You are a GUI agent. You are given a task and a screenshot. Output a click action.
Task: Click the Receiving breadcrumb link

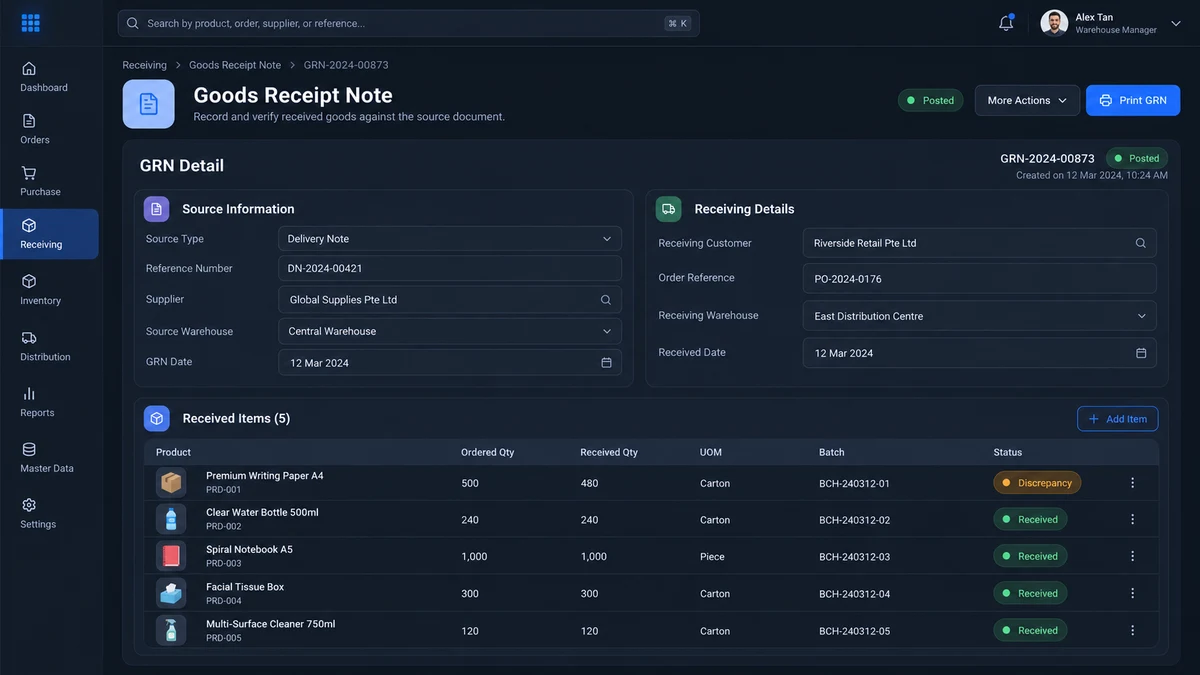click(145, 65)
